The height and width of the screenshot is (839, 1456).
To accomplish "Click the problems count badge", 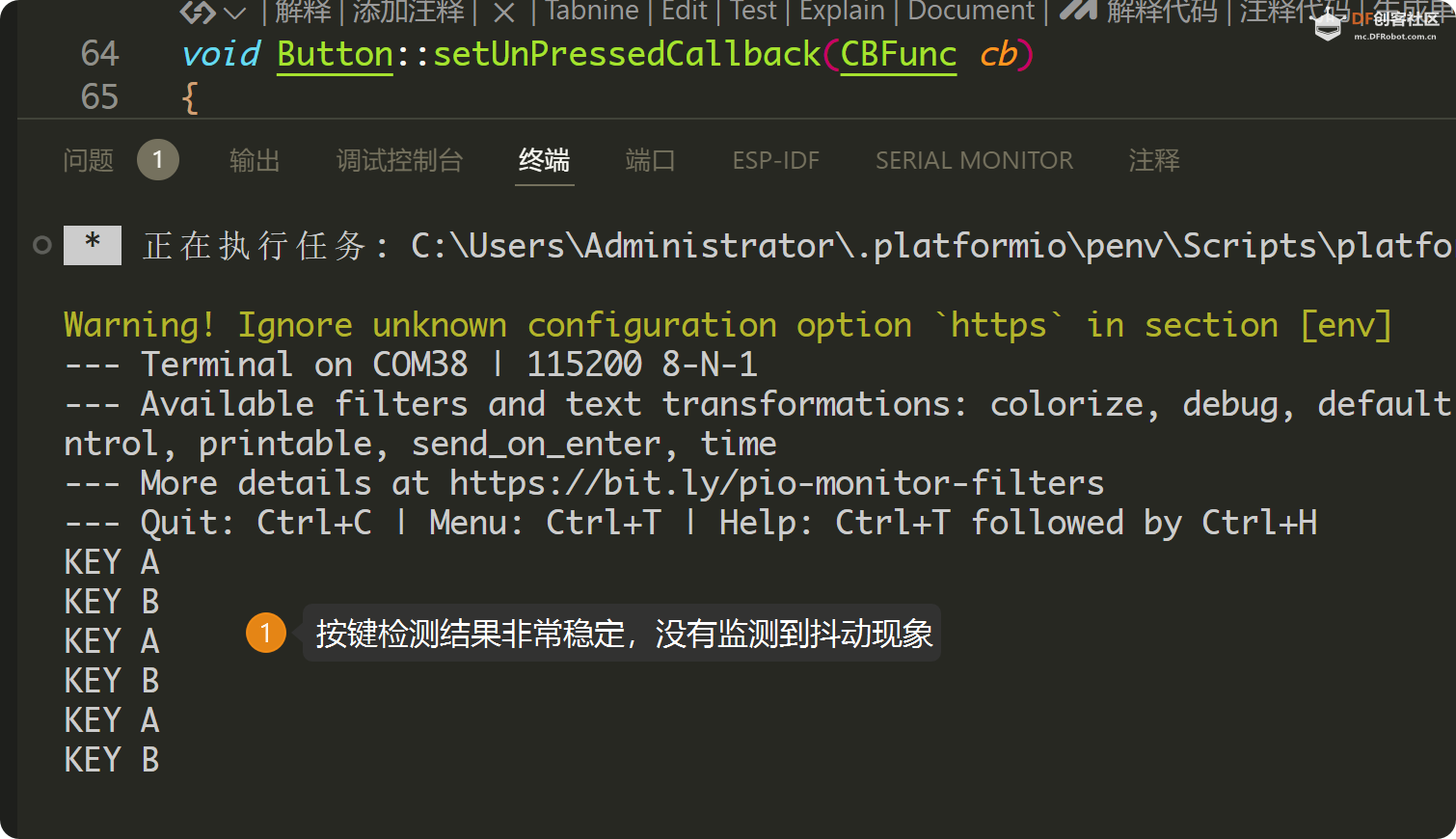I will pos(158,160).
